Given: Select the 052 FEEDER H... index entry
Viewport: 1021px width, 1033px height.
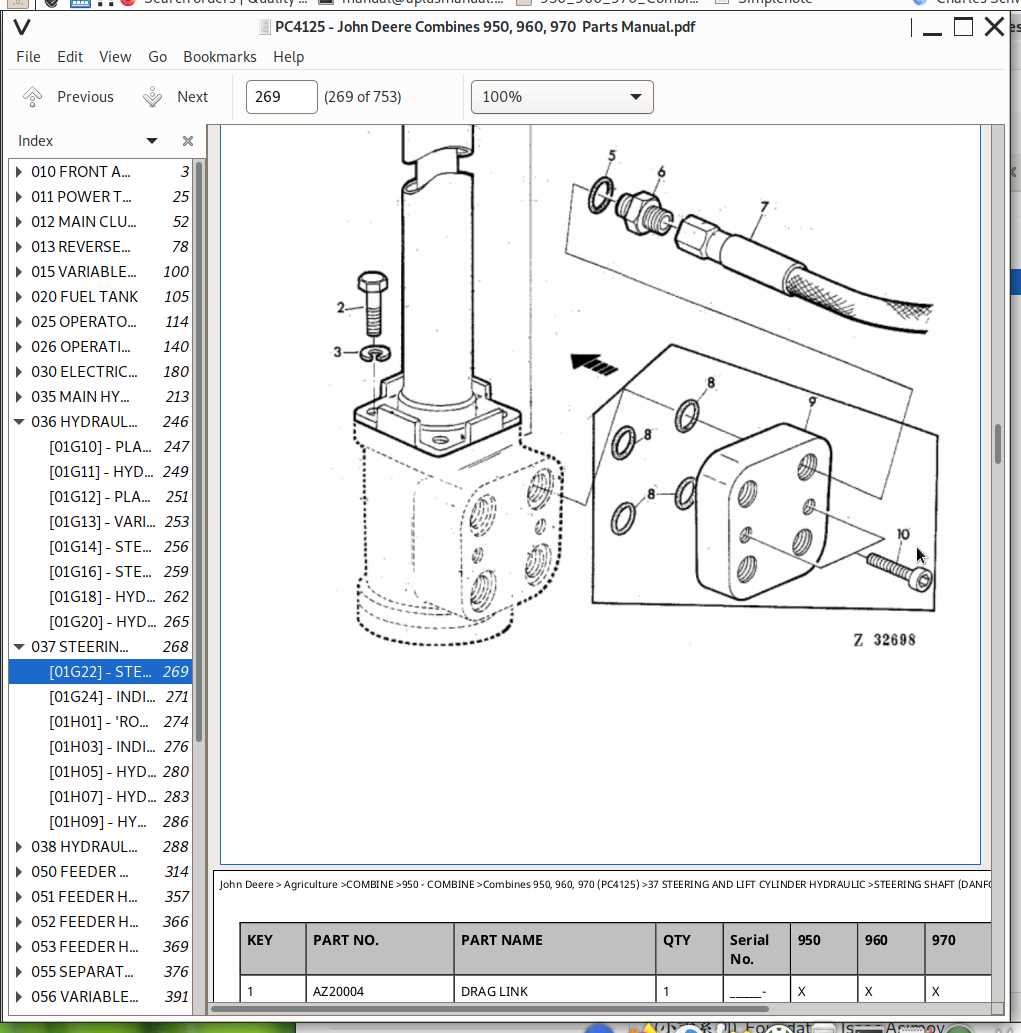Looking at the screenshot, I should 101,922.
